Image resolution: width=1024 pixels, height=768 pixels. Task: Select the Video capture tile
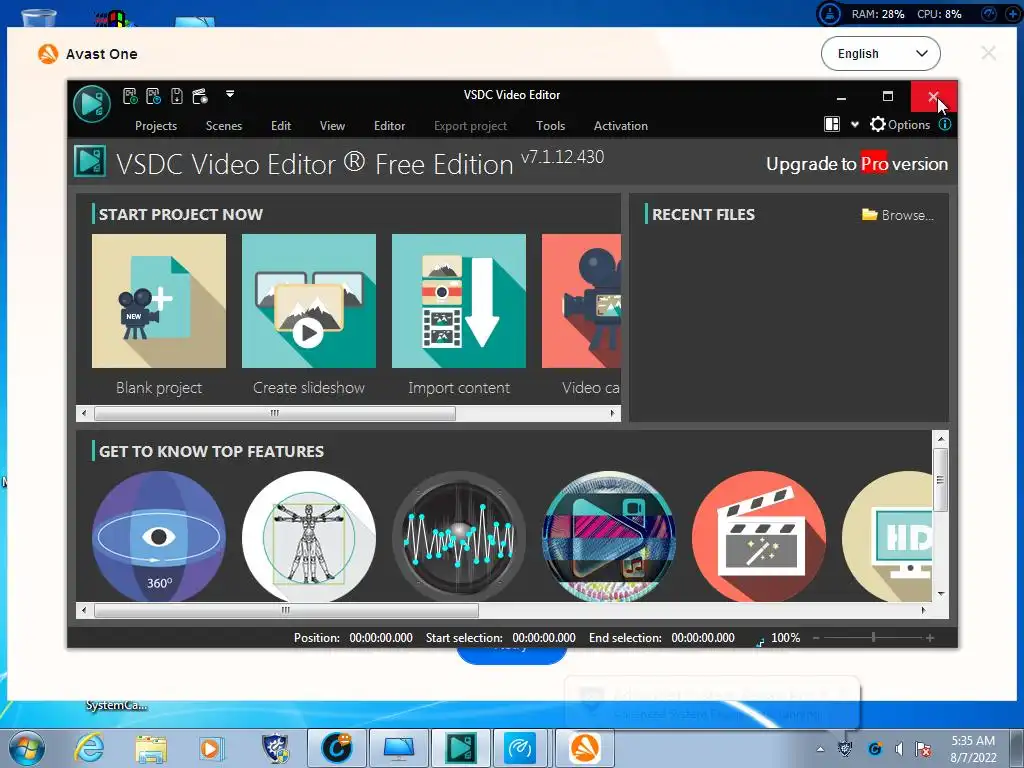pyautogui.click(x=581, y=301)
